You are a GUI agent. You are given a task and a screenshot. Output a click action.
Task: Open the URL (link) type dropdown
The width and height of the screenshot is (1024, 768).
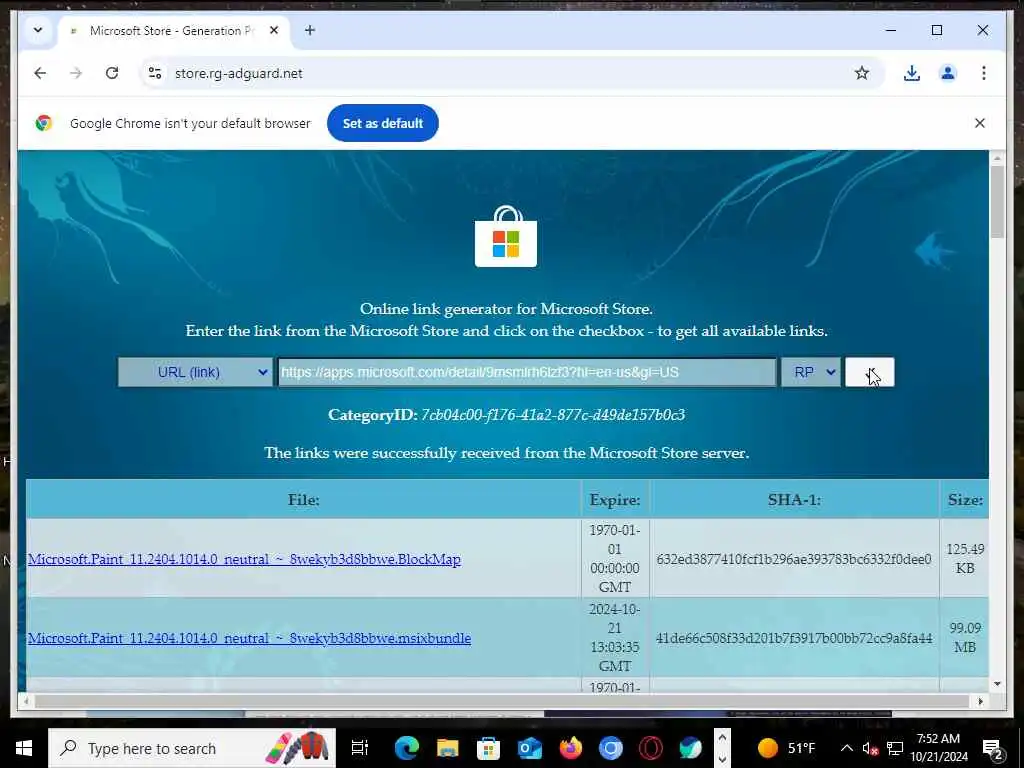coord(195,372)
